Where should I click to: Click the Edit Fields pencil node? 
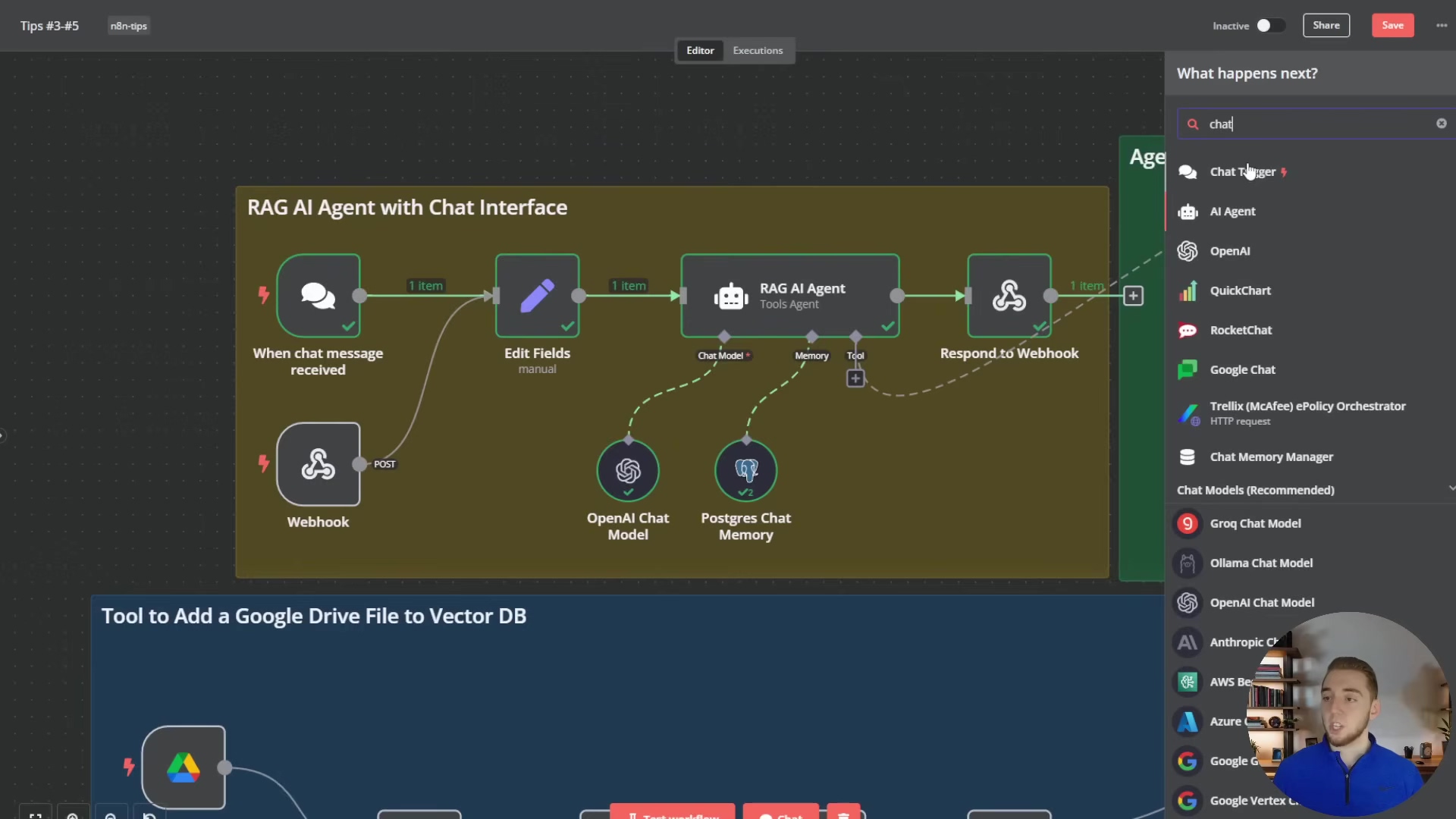tap(537, 296)
